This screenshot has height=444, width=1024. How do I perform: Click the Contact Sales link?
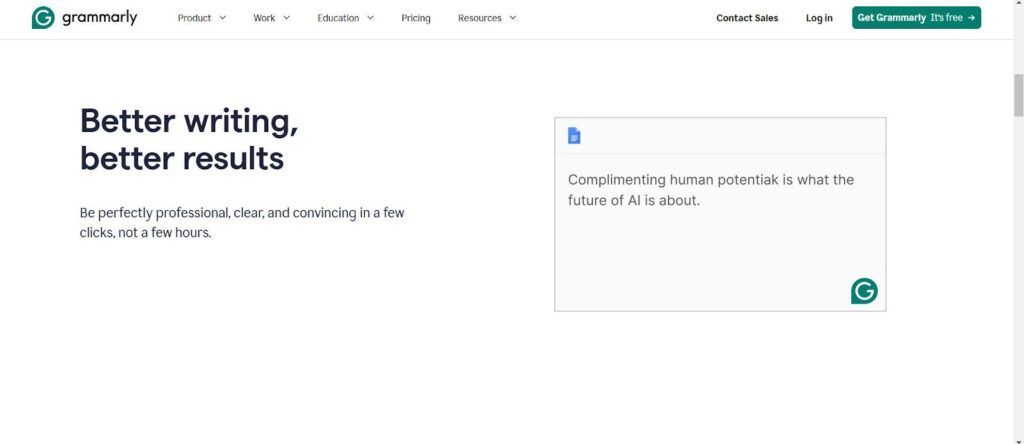747,18
